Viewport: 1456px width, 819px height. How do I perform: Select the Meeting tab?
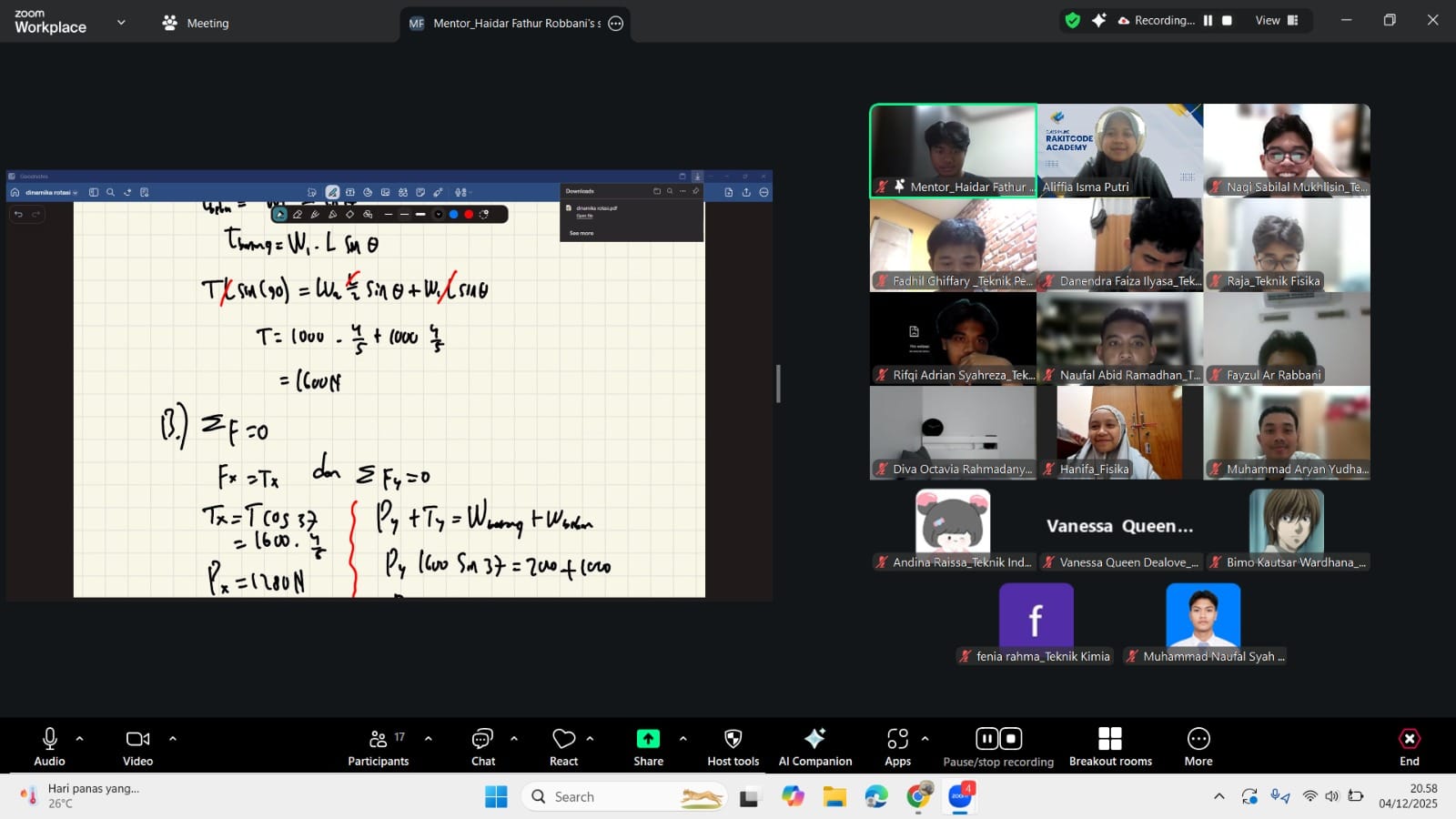click(x=195, y=23)
